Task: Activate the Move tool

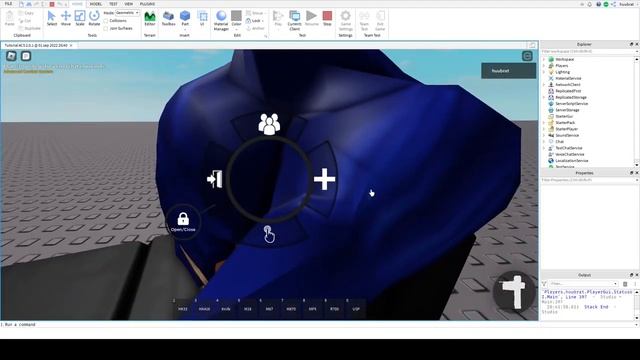Action: point(66,18)
